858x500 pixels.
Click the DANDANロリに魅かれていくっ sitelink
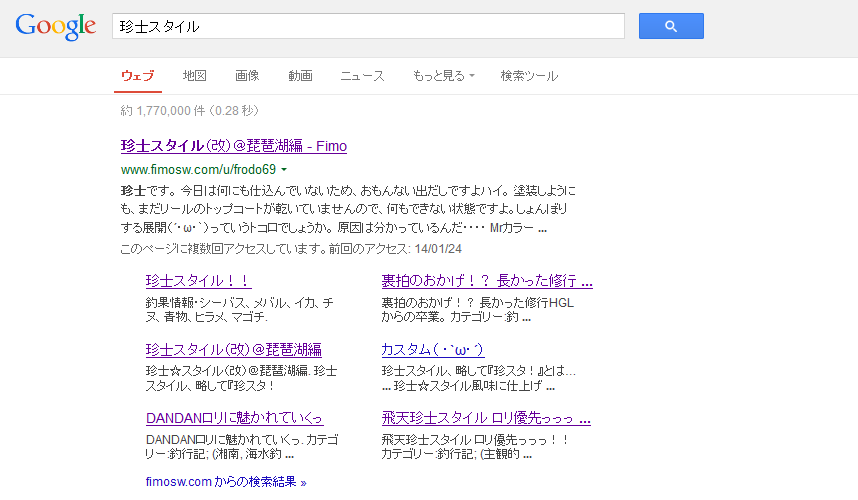234,418
